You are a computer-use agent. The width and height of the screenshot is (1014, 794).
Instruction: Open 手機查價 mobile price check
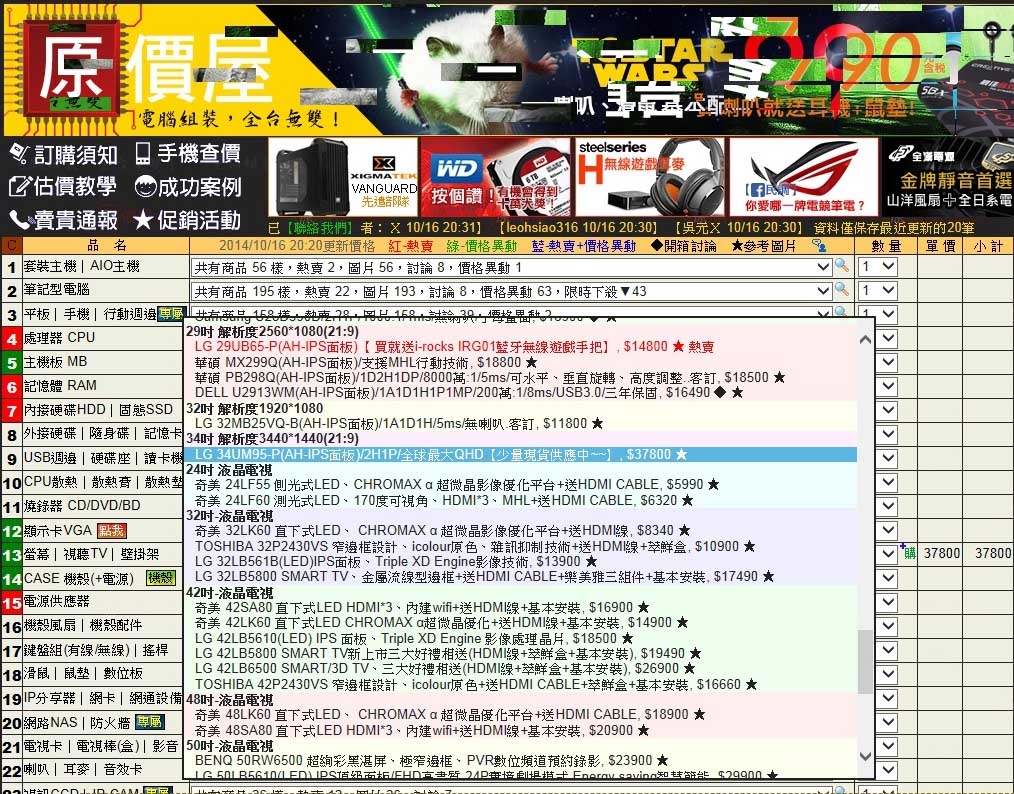point(188,153)
